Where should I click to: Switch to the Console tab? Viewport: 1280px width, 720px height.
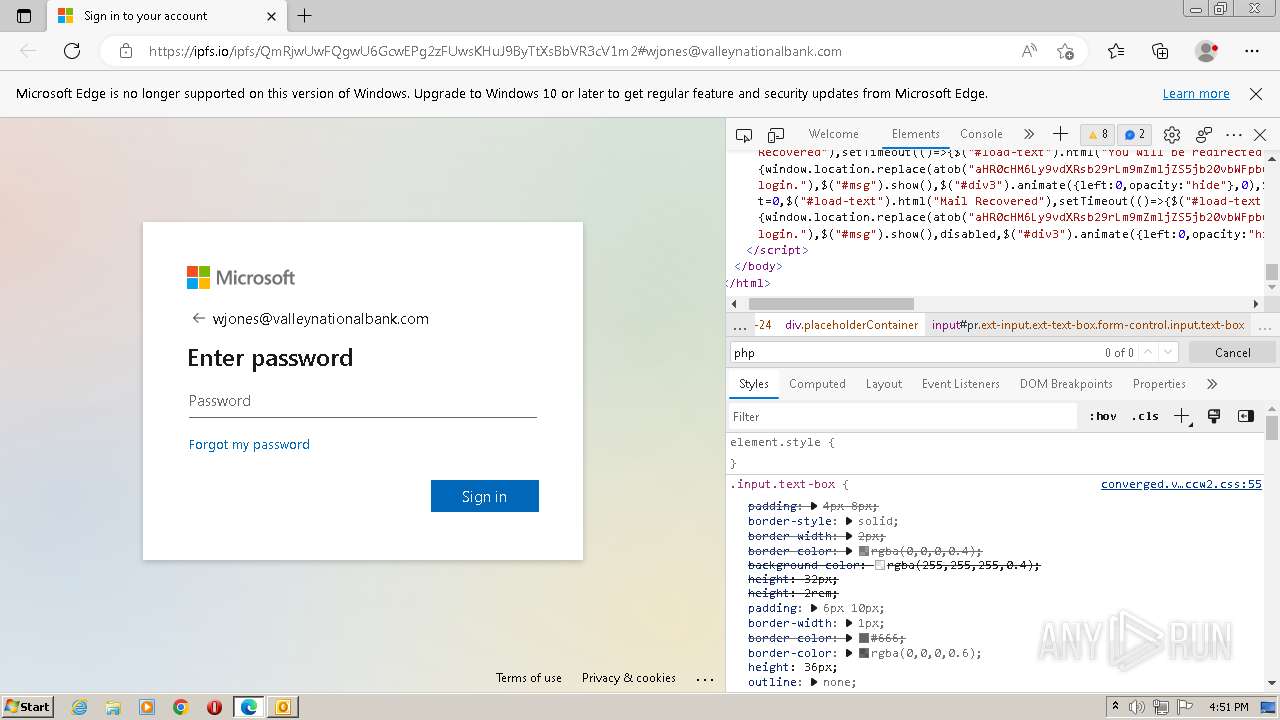[x=981, y=134]
